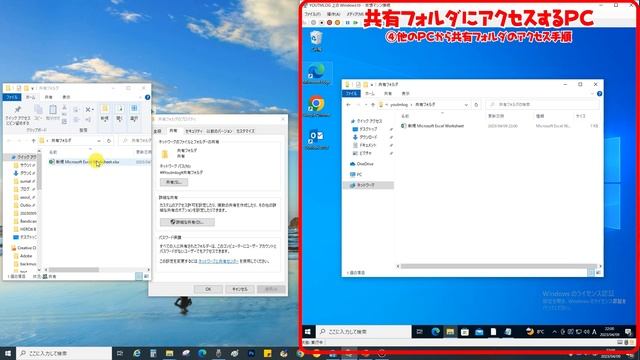Open recent locations dropdown in VM Explorer

pos(366,105)
